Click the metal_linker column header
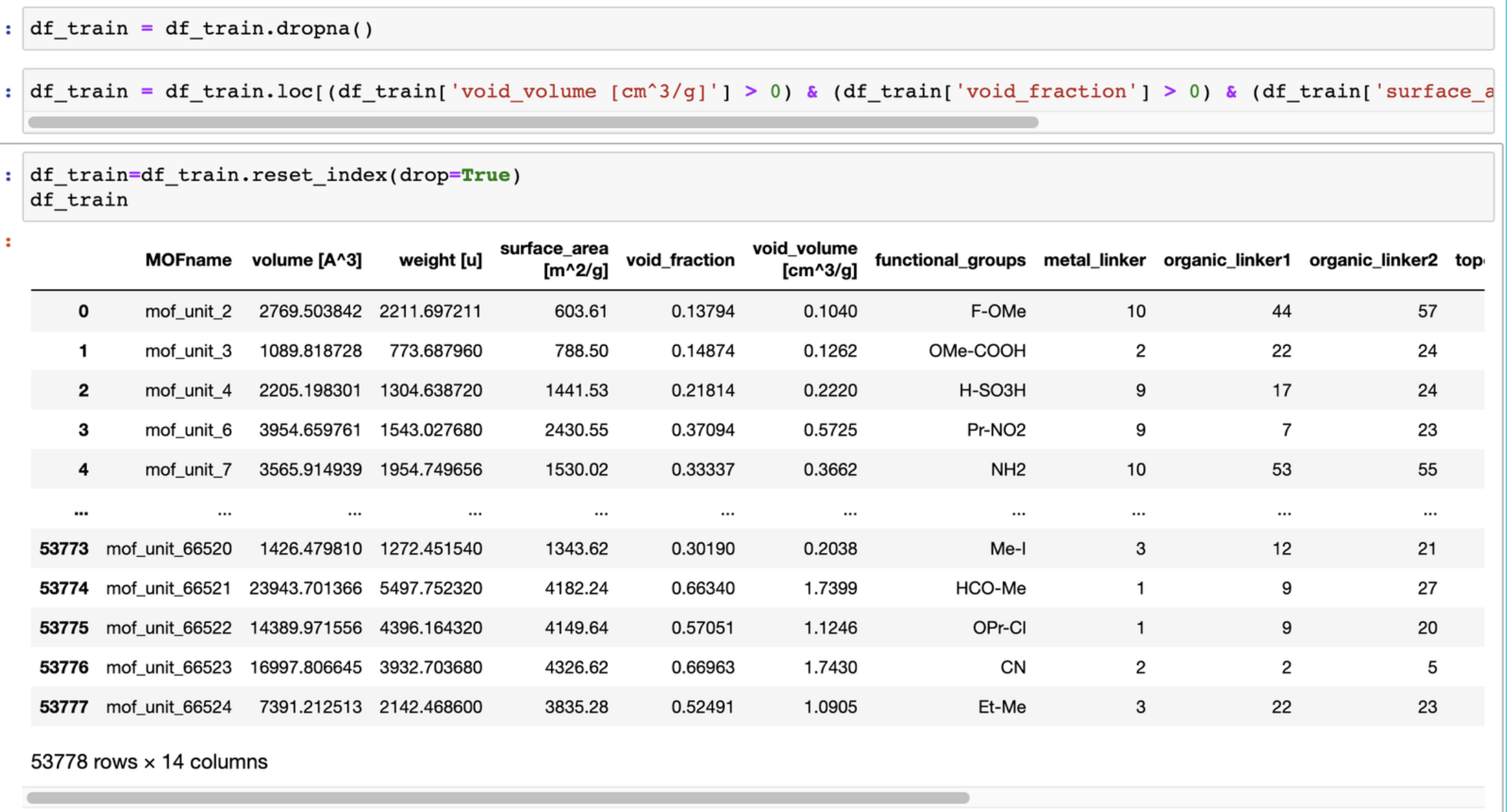 coord(1095,260)
